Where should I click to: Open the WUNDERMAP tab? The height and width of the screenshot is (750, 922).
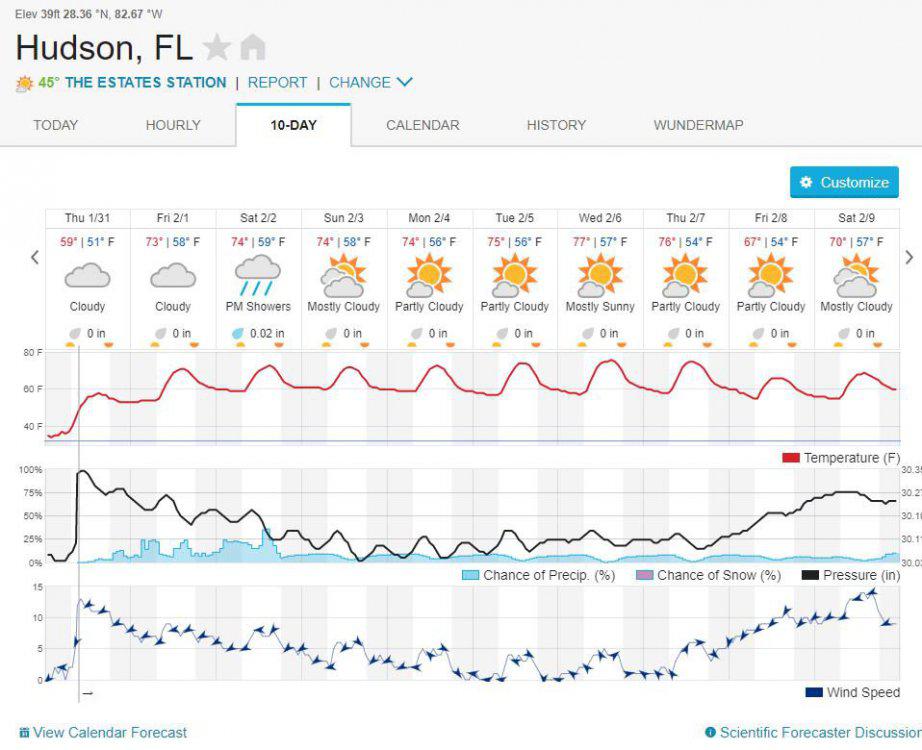(699, 125)
